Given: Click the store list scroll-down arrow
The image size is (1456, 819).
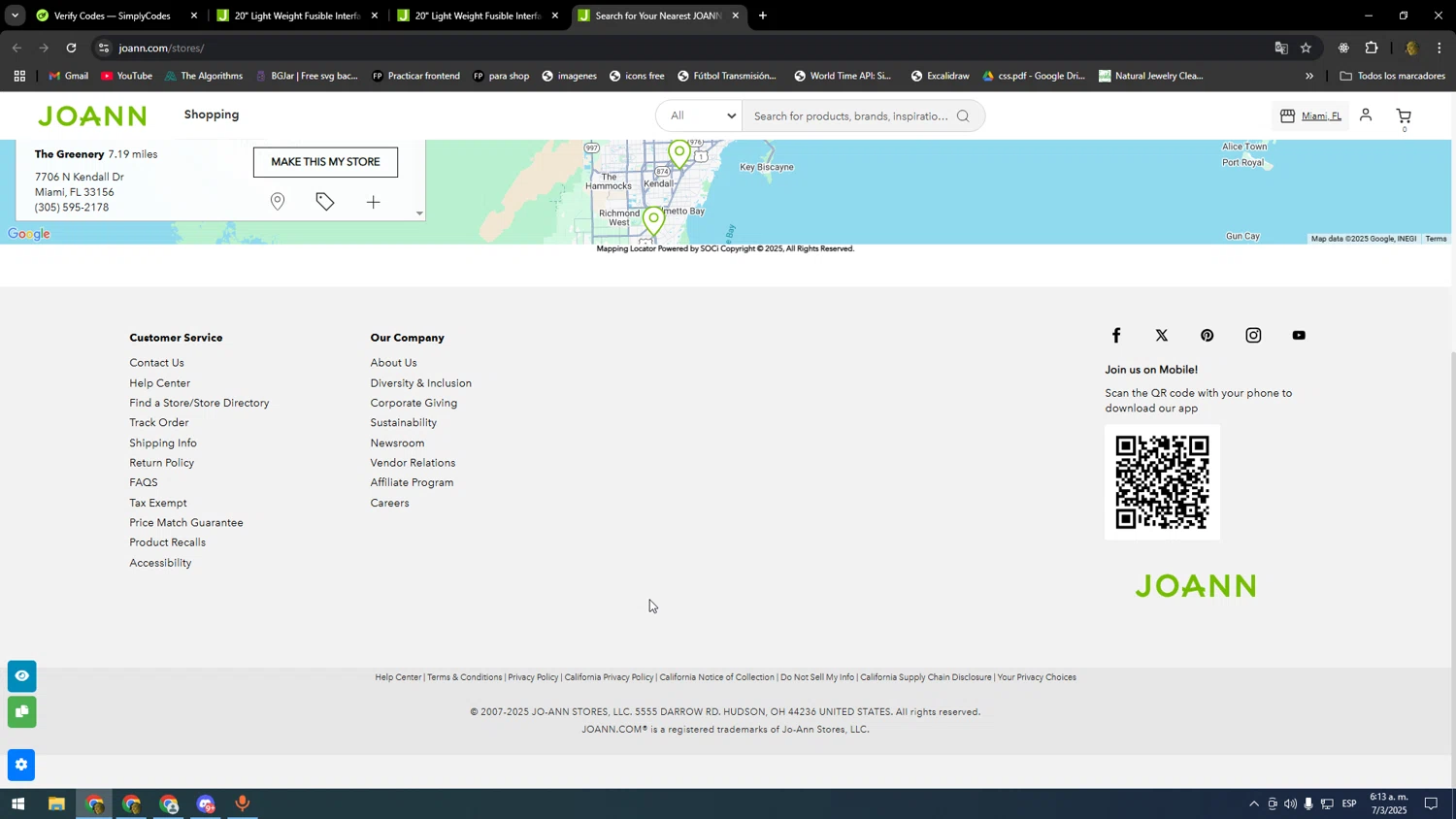Looking at the screenshot, I should coord(419,213).
